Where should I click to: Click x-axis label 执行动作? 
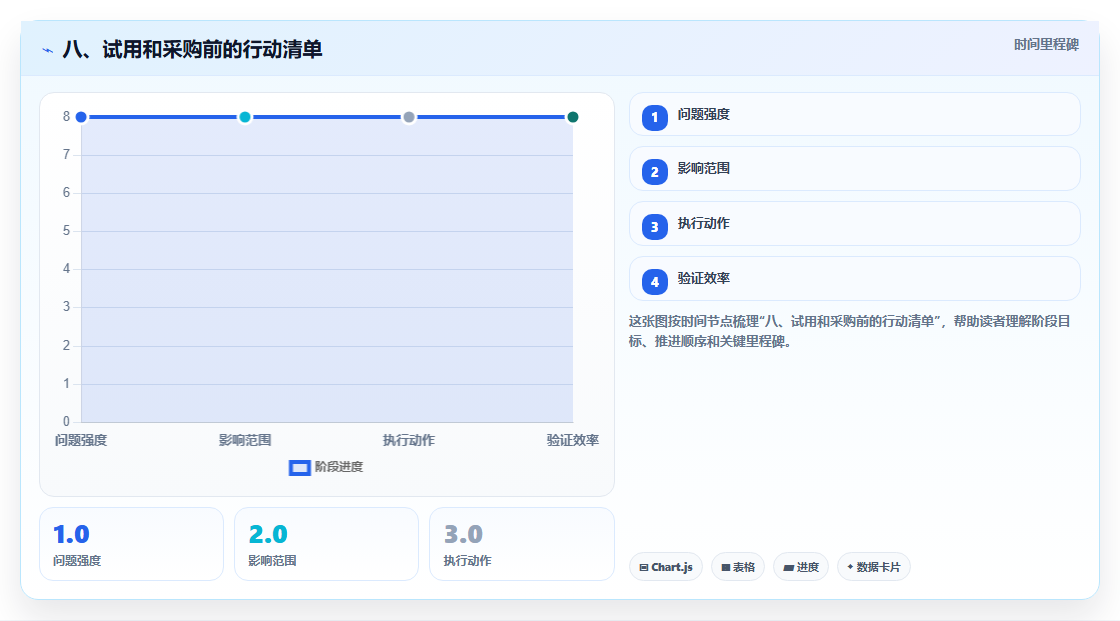(409, 440)
